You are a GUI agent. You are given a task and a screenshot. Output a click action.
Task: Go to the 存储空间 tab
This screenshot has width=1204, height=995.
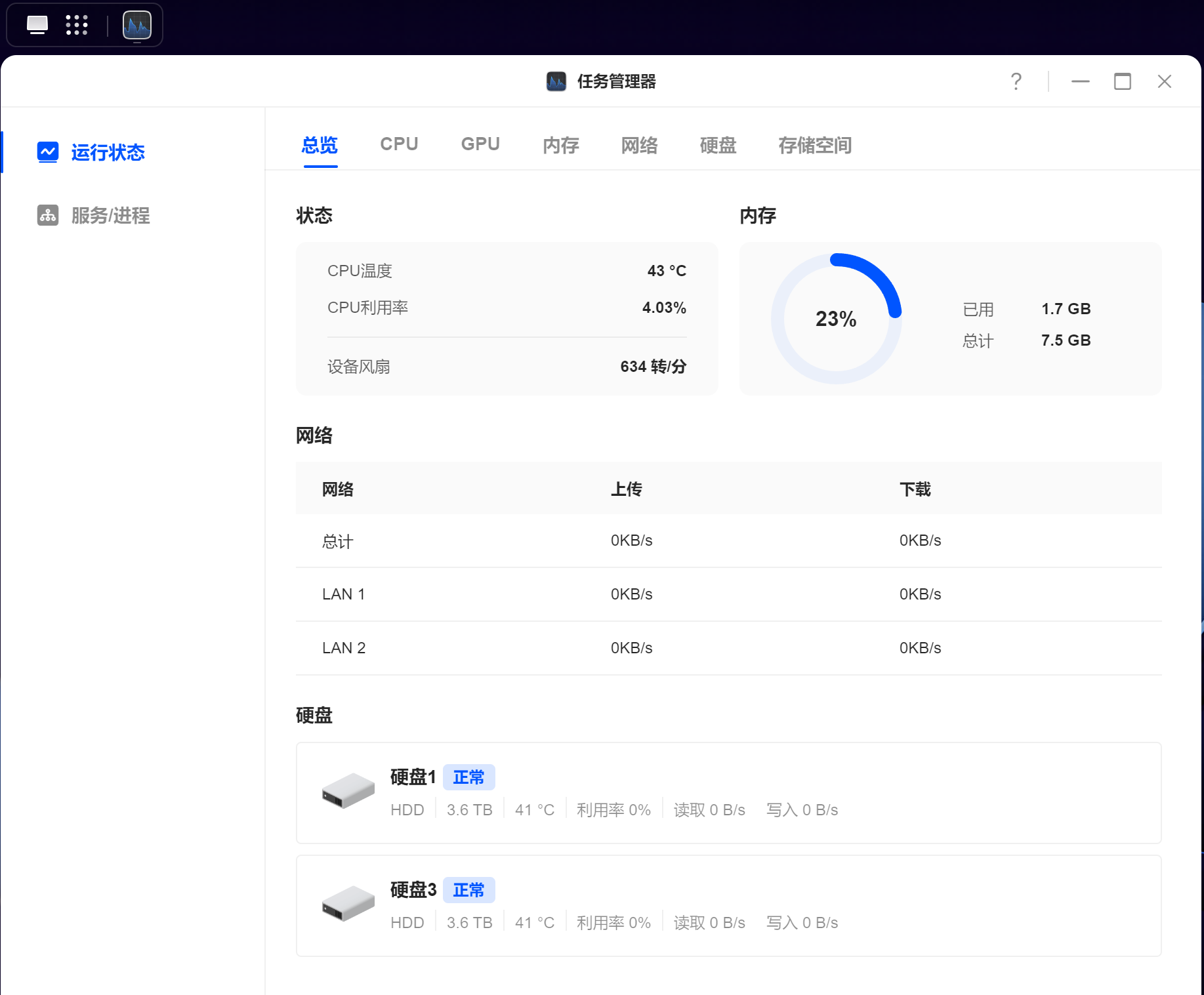(x=815, y=145)
